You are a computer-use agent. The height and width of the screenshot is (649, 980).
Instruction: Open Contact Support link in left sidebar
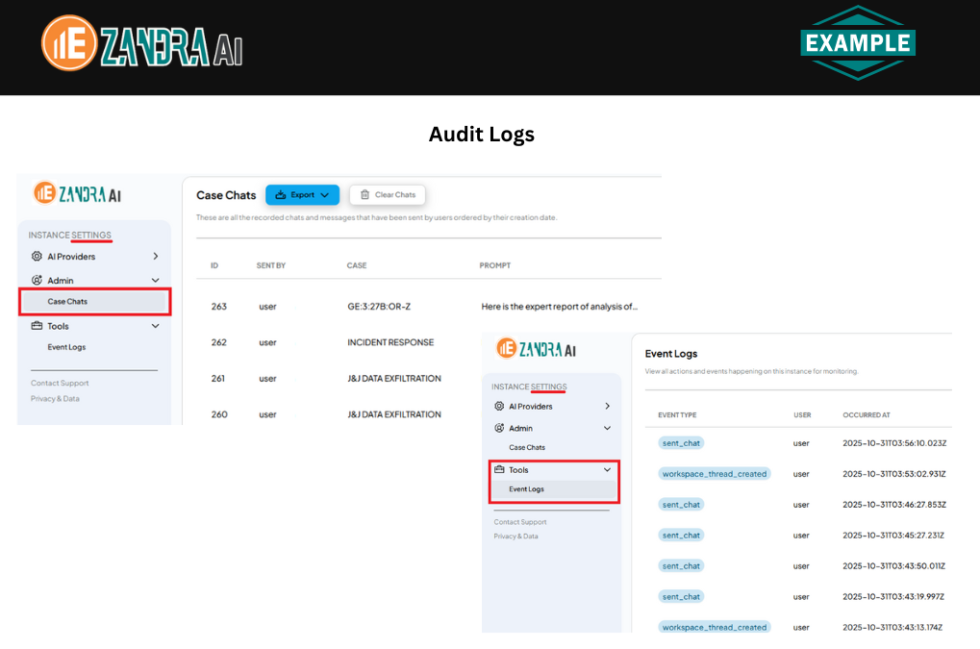[x=60, y=383]
